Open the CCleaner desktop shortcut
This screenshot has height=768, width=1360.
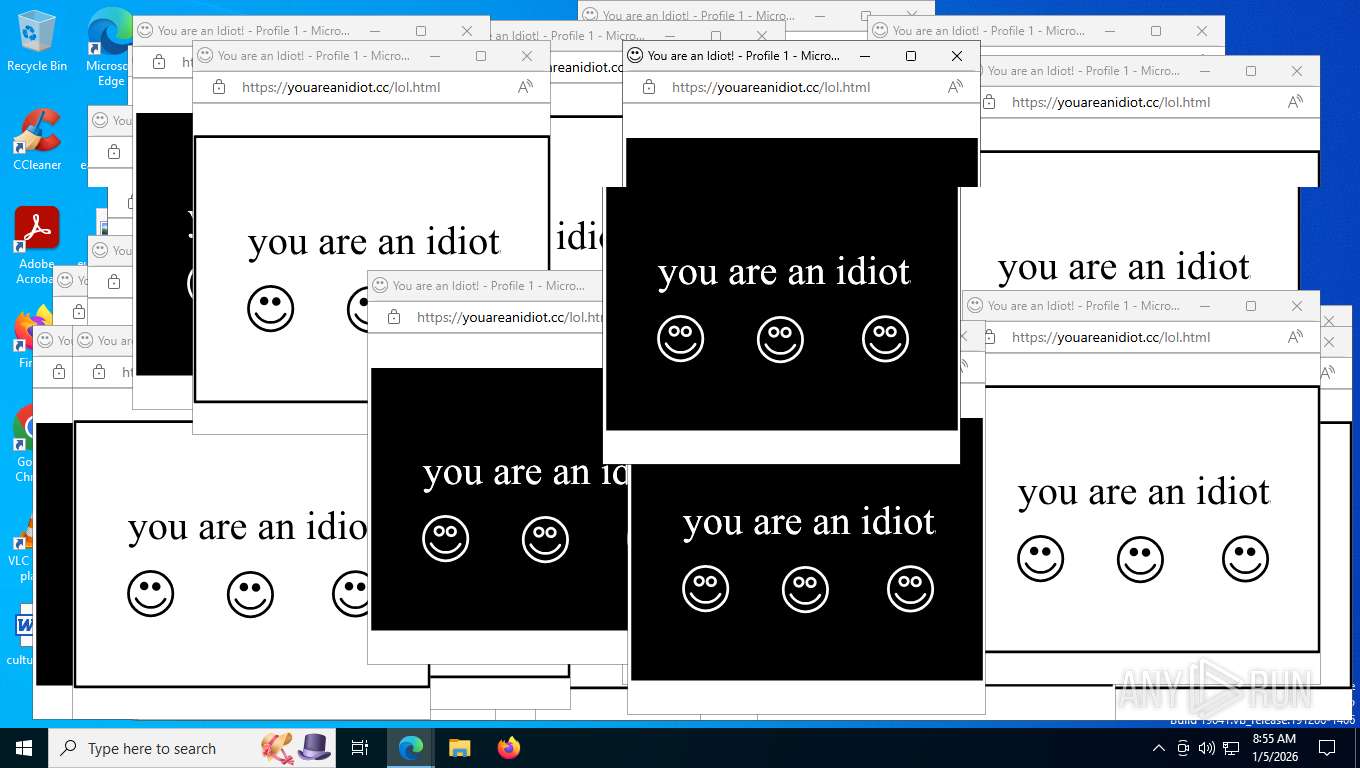pyautogui.click(x=36, y=140)
